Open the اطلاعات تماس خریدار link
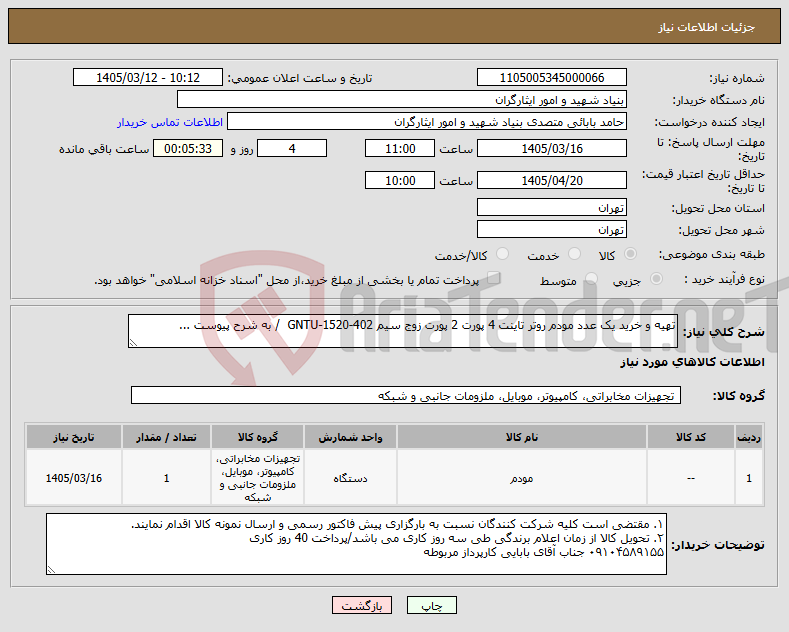Viewport: 789px width, 632px height. pyautogui.click(x=170, y=122)
